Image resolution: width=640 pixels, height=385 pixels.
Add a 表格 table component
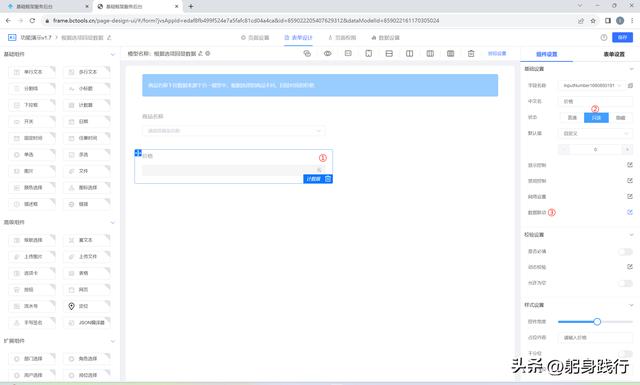click(x=87, y=273)
